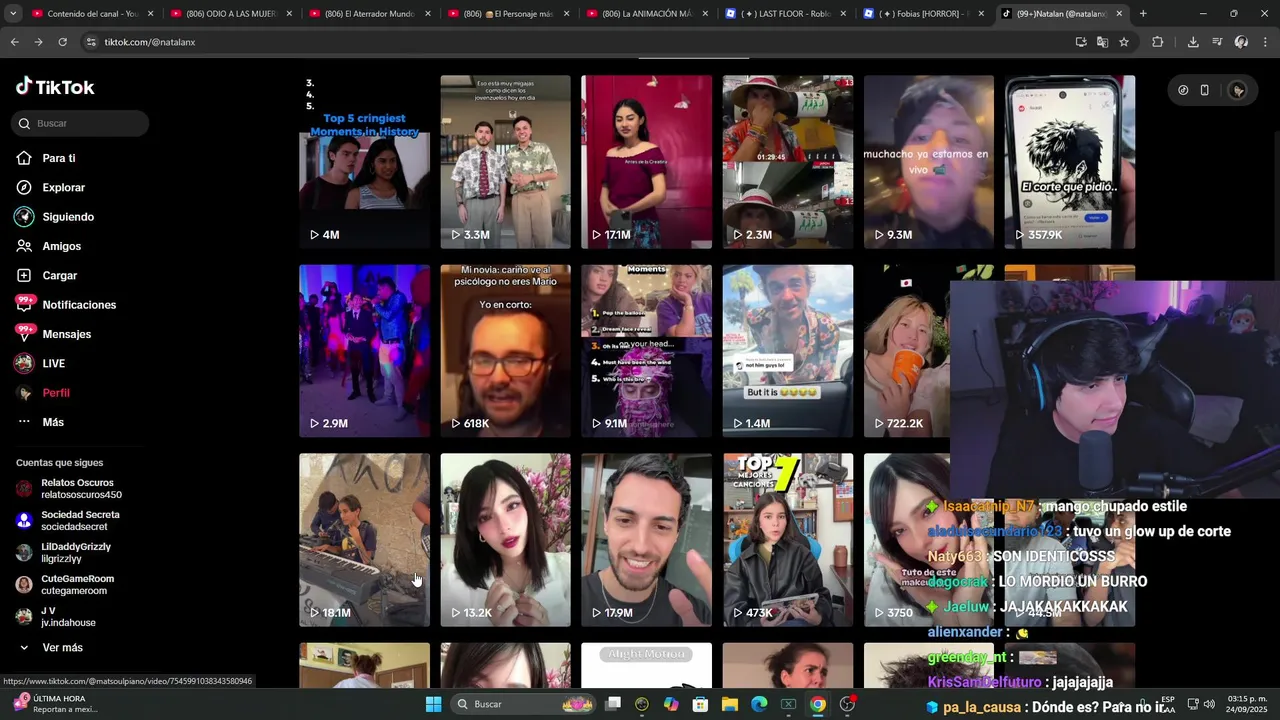Open Microsoft Store from taskbar
Image resolution: width=1280 pixels, height=720 pixels.
point(700,704)
